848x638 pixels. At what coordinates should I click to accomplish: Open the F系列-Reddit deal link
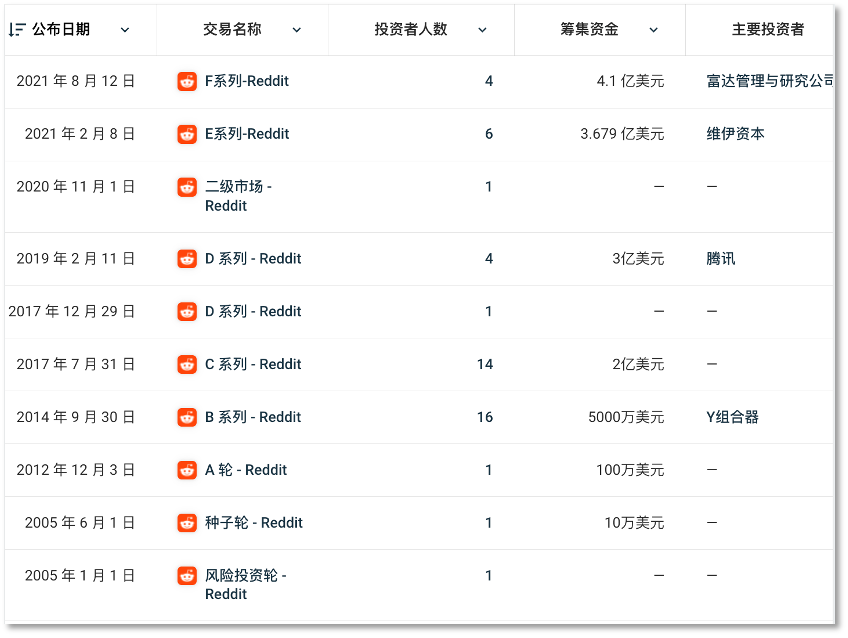(247, 82)
